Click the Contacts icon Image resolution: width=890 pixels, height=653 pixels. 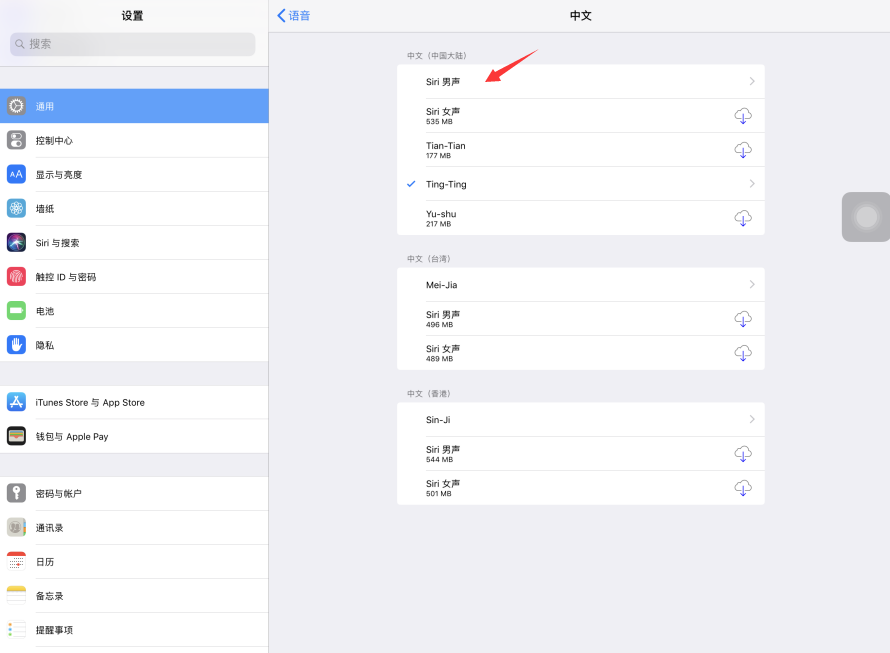coord(16,527)
